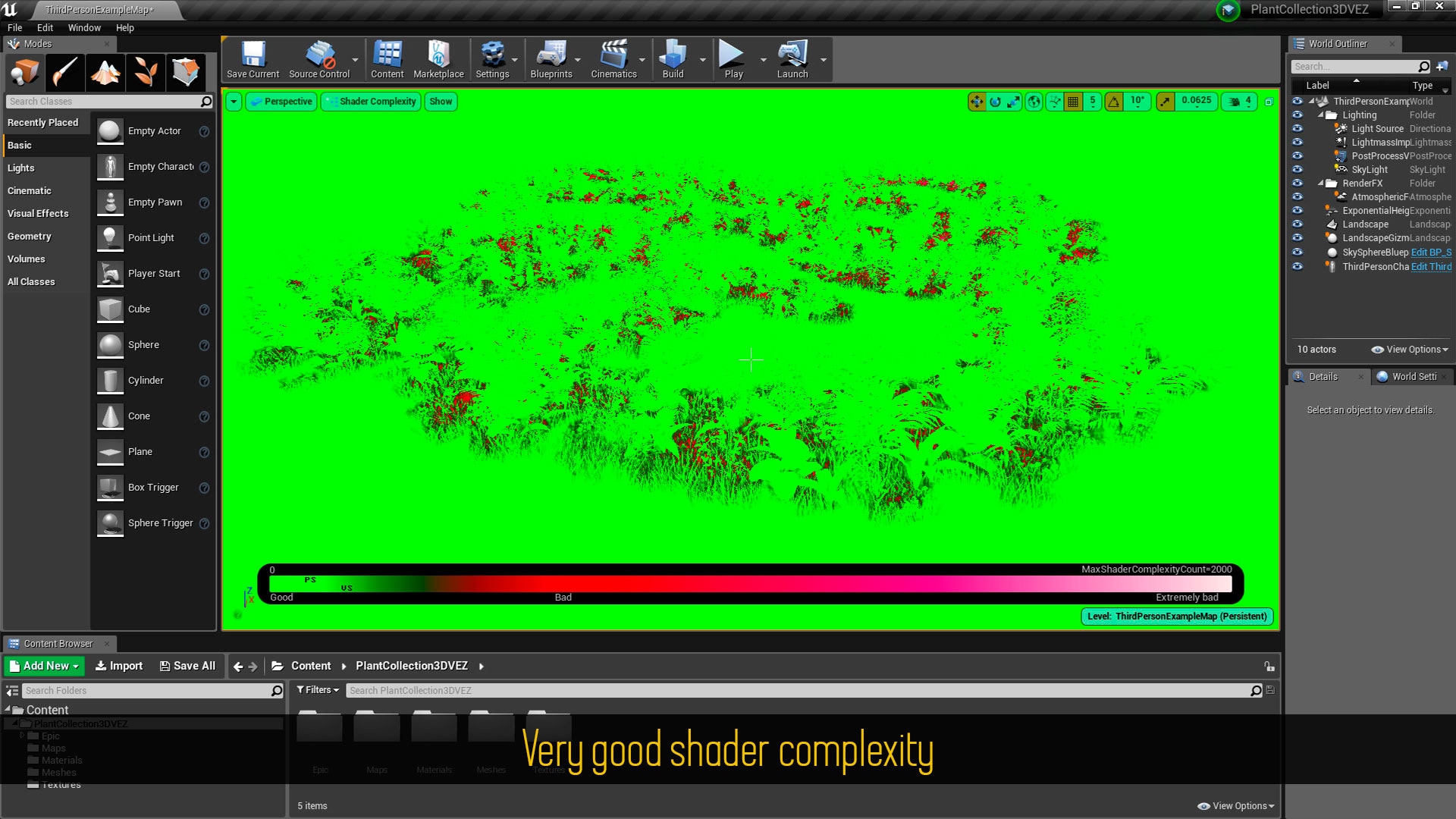Open the Window menu
Screen dimensions: 1456x819
tap(84, 28)
